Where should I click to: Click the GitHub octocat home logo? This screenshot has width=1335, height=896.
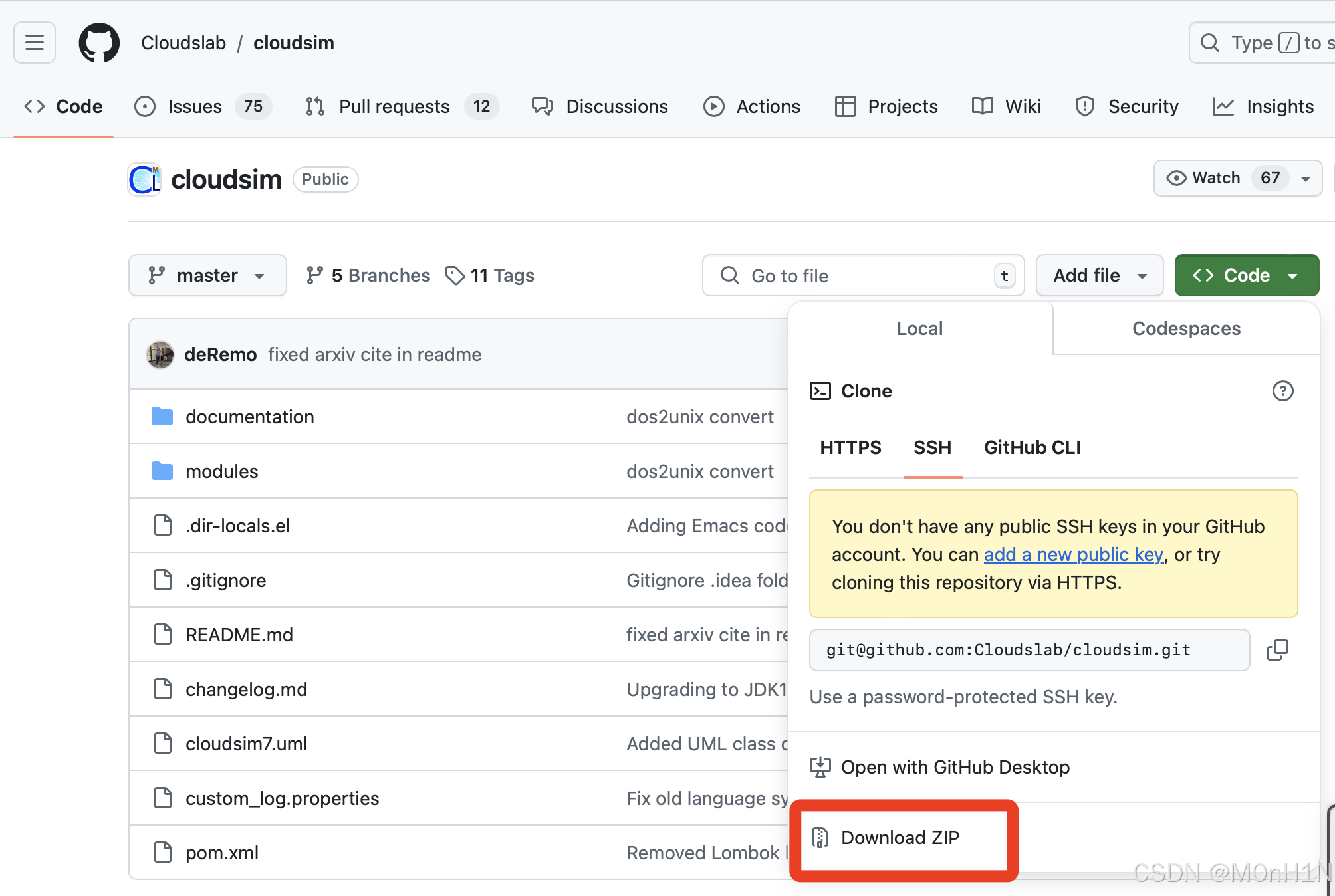click(x=99, y=43)
